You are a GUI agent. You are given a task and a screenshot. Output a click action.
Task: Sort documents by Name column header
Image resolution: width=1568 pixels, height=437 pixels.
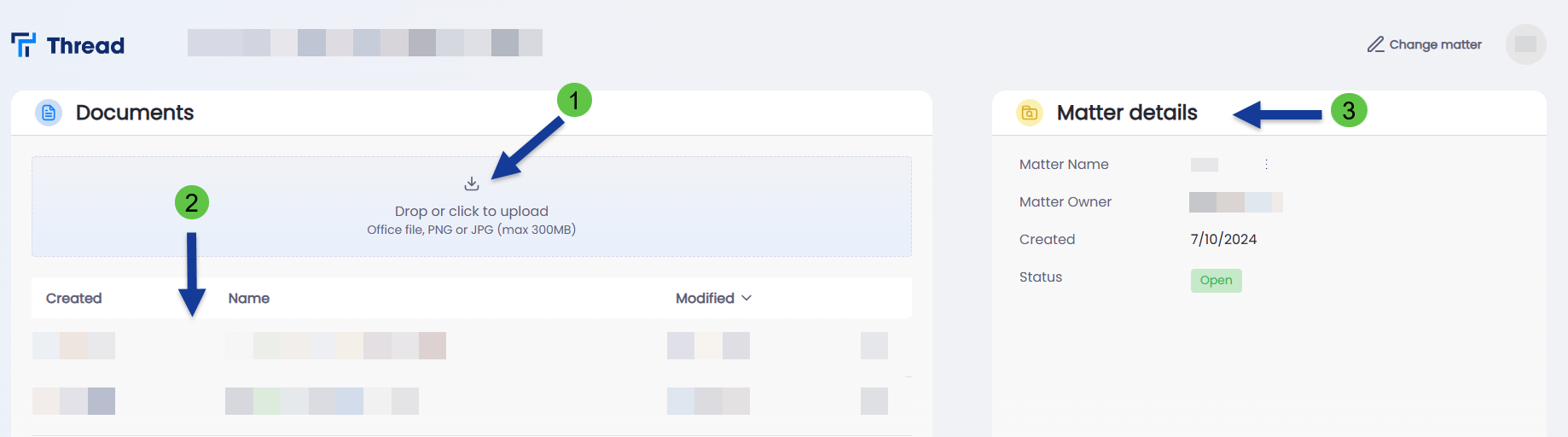tap(249, 298)
